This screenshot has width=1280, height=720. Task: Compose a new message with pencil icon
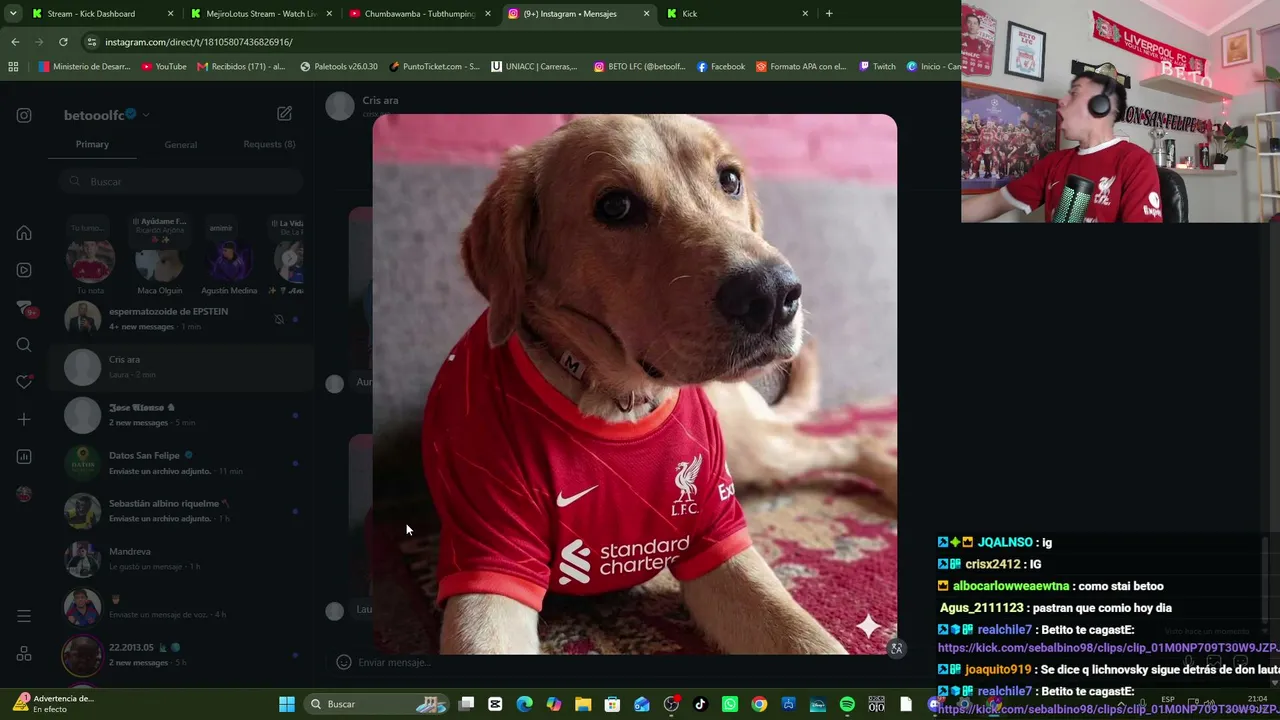click(285, 114)
